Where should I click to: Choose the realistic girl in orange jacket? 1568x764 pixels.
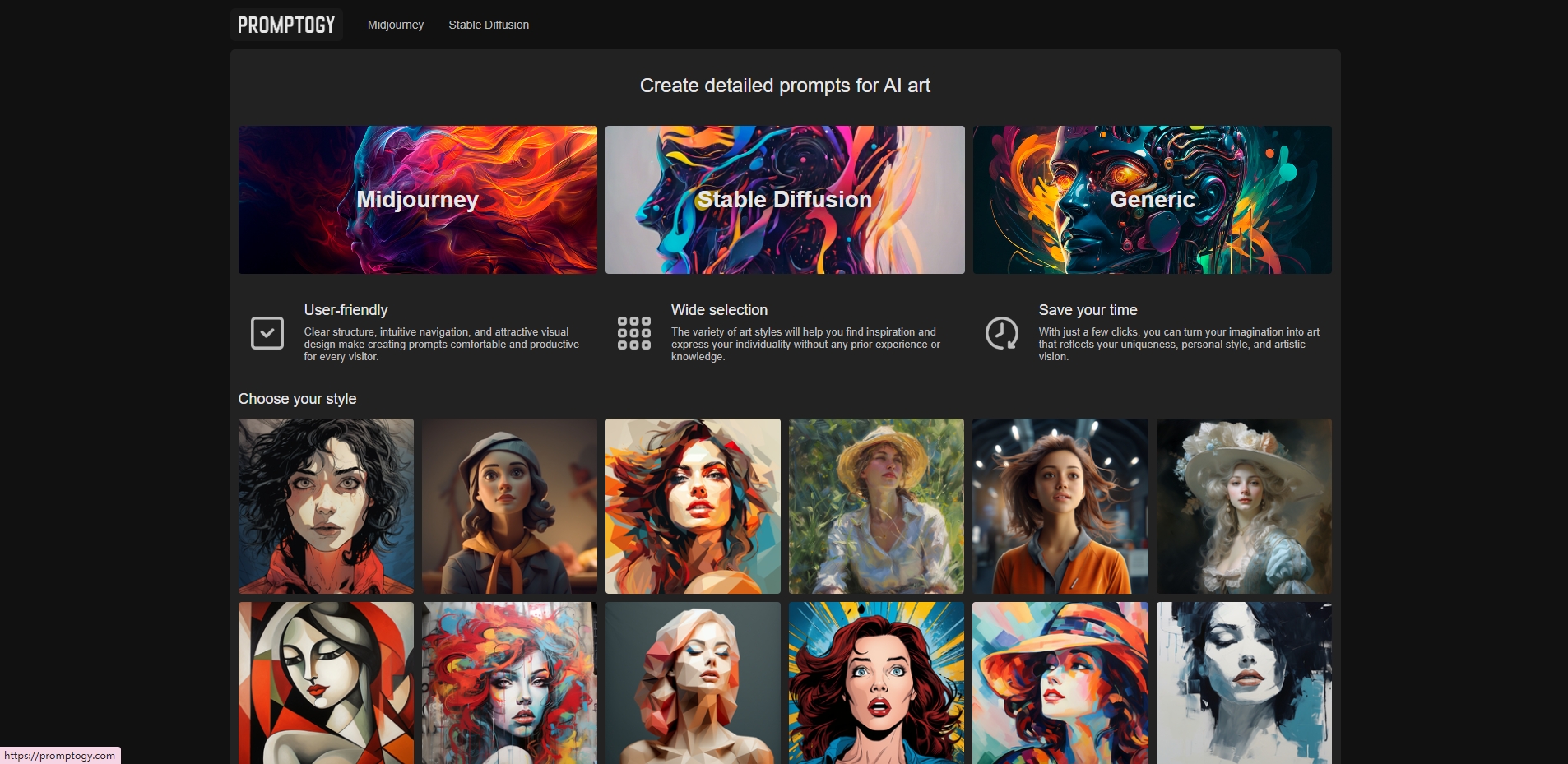tap(1060, 506)
